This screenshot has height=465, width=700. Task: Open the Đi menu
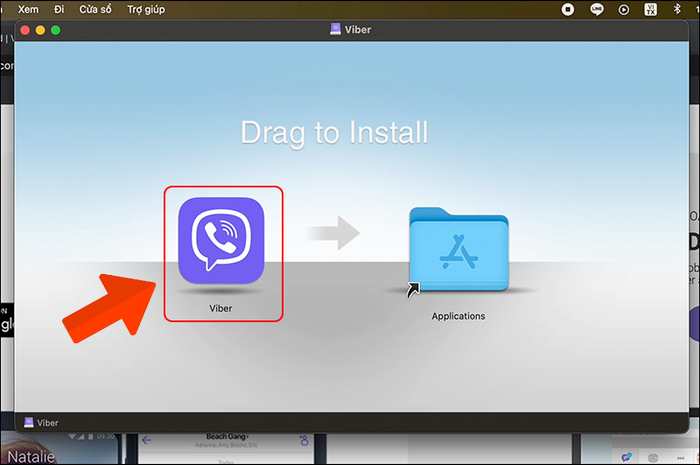[59, 9]
